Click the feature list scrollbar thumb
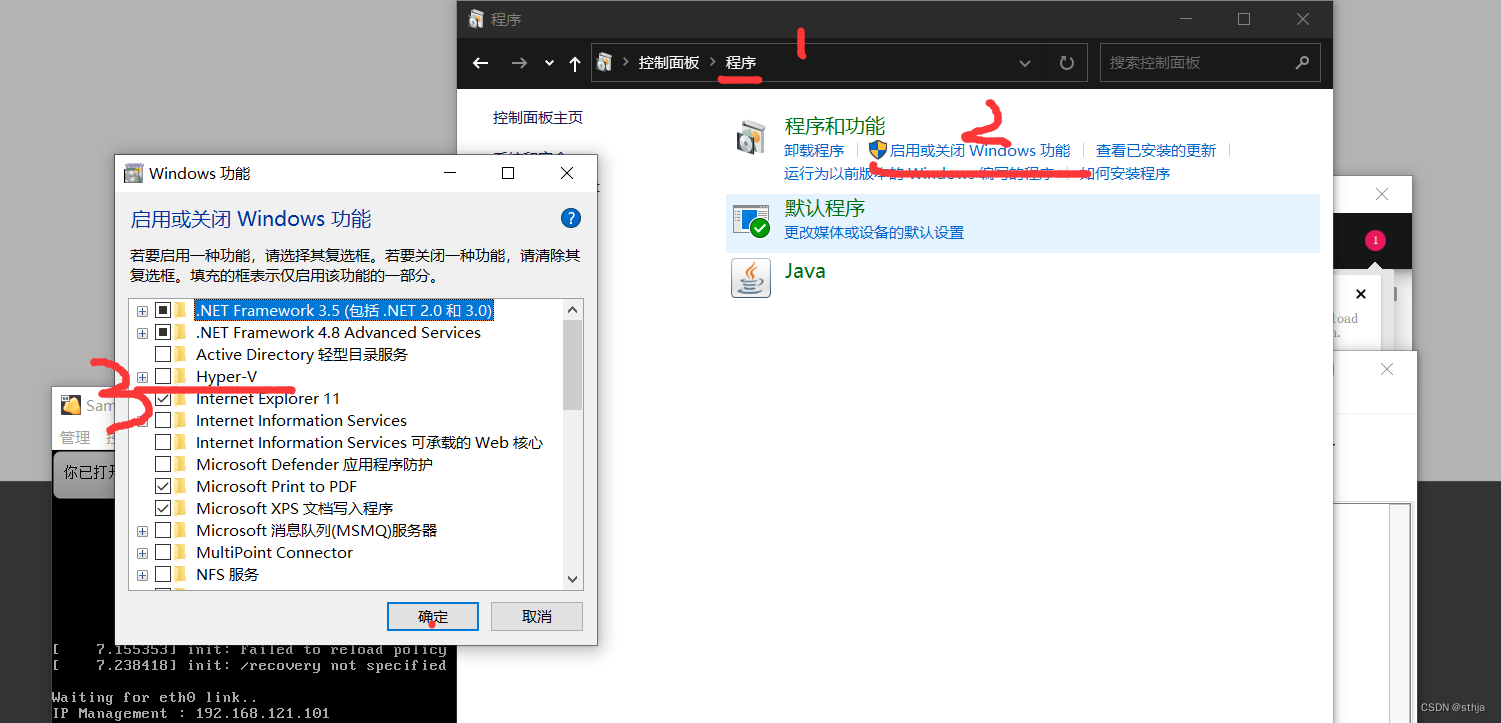The width and height of the screenshot is (1501, 723). (573, 365)
